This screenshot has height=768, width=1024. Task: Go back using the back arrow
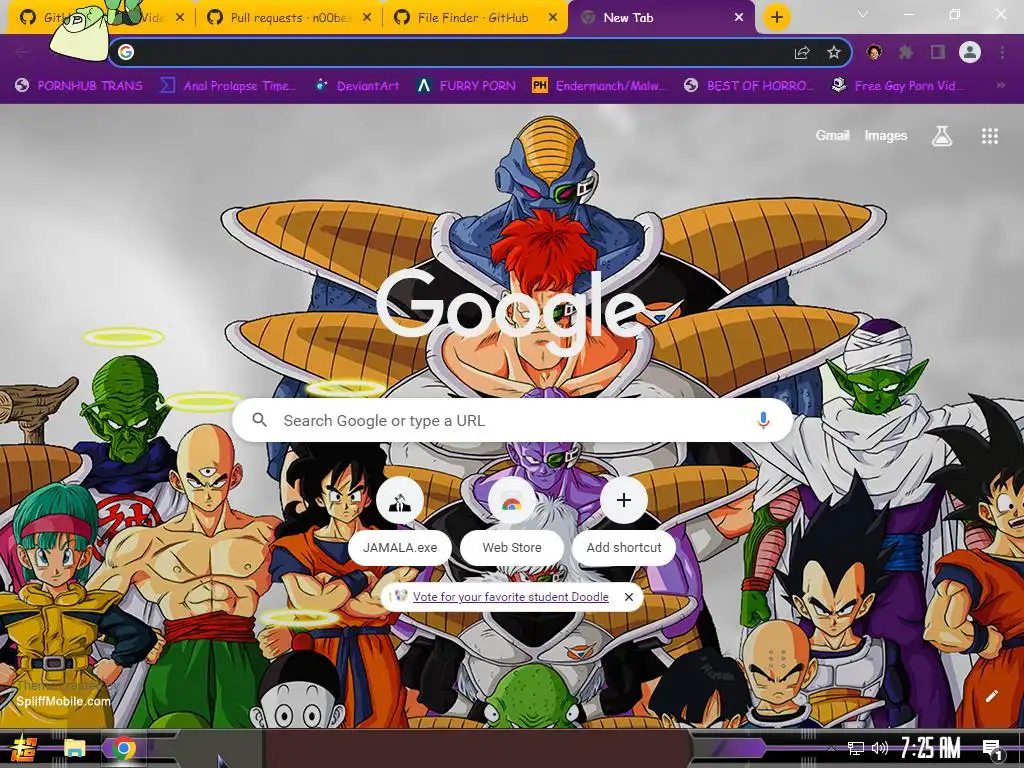(22, 53)
